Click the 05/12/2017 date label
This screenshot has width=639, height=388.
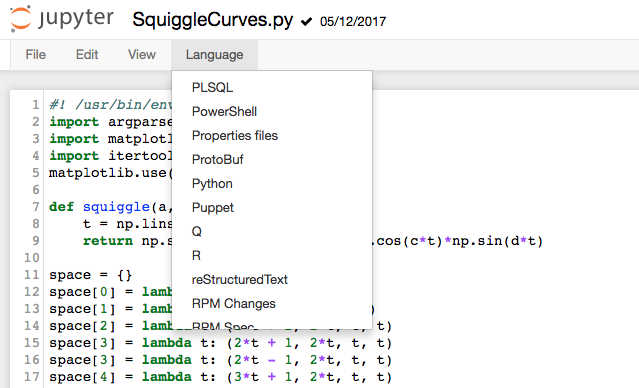tap(353, 21)
